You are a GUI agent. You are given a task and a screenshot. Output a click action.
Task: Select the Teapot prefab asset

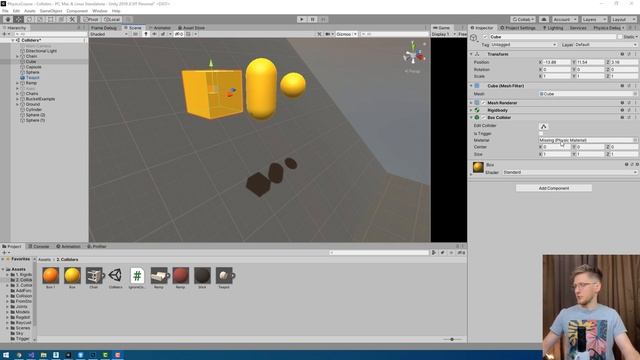224,276
